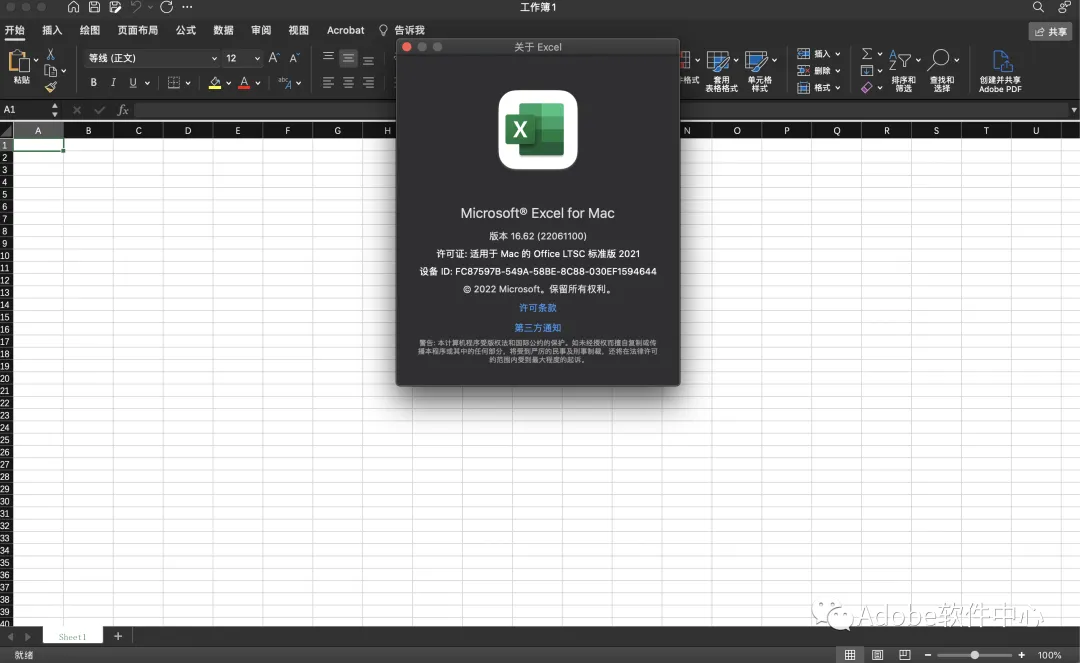Expand the borders dropdown arrow
The height and width of the screenshot is (663, 1080).
pyautogui.click(x=187, y=83)
